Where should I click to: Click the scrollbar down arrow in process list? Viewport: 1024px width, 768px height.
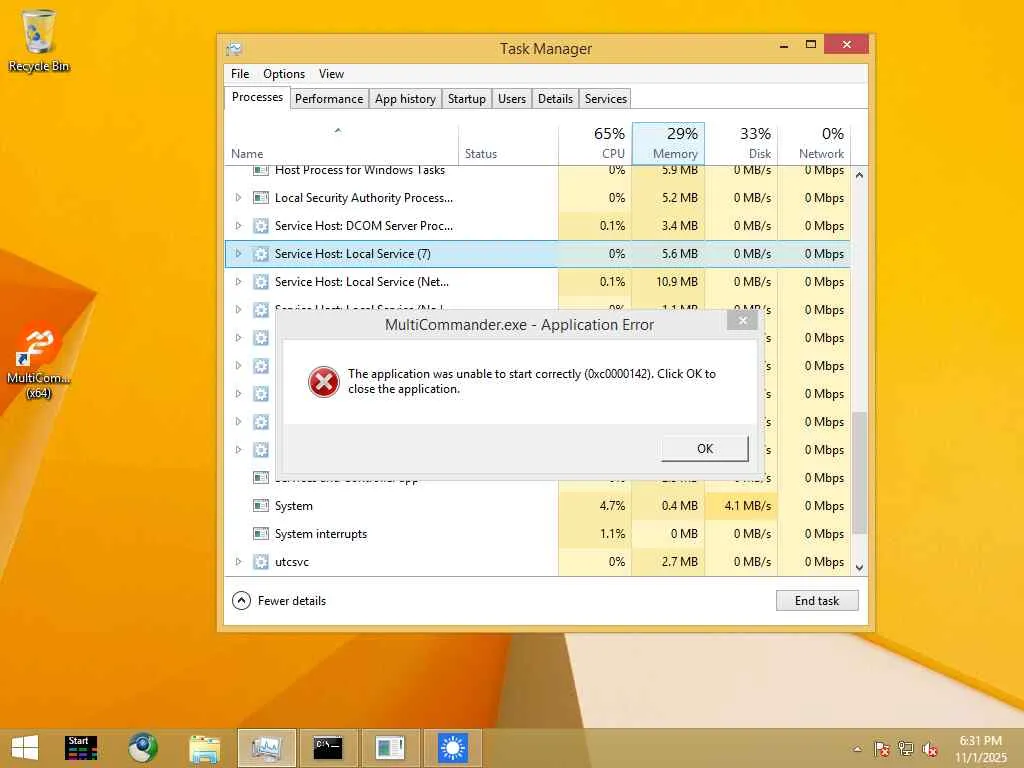click(859, 568)
